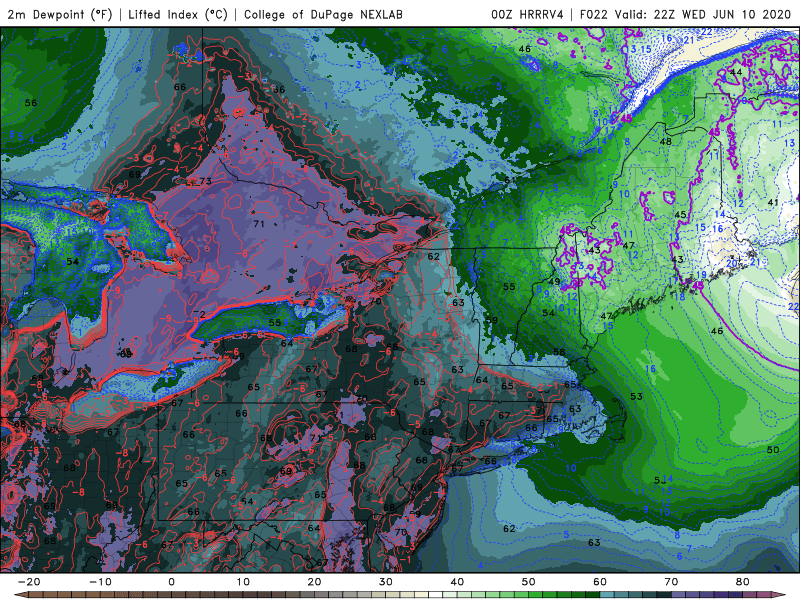The width and height of the screenshot is (800, 600).
Task: Click the black '44' dewpoint reading
Action: (x=736, y=72)
